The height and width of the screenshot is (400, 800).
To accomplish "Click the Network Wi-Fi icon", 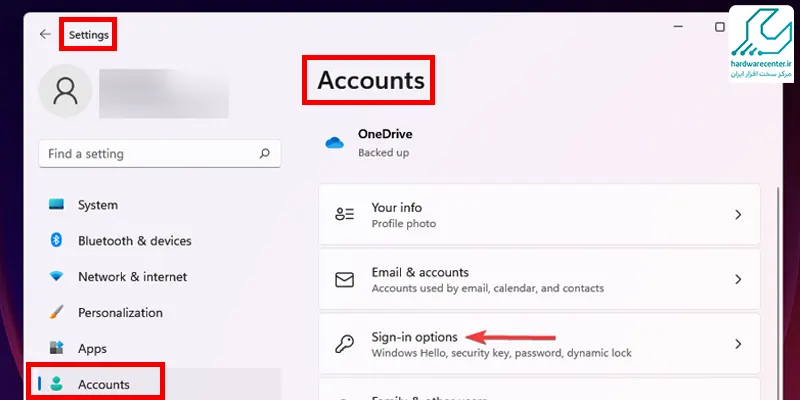I will [56, 276].
